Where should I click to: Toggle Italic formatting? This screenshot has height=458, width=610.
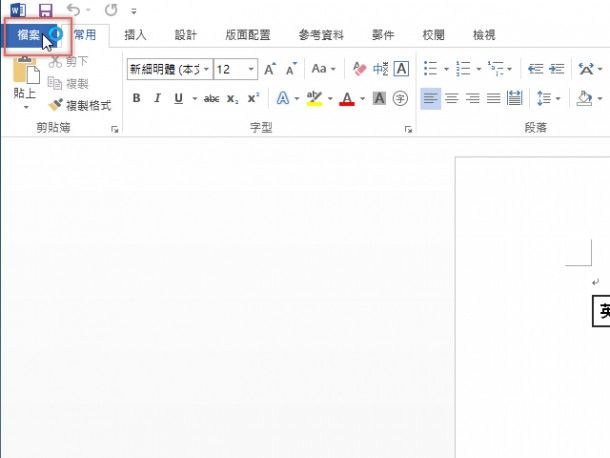coord(157,98)
